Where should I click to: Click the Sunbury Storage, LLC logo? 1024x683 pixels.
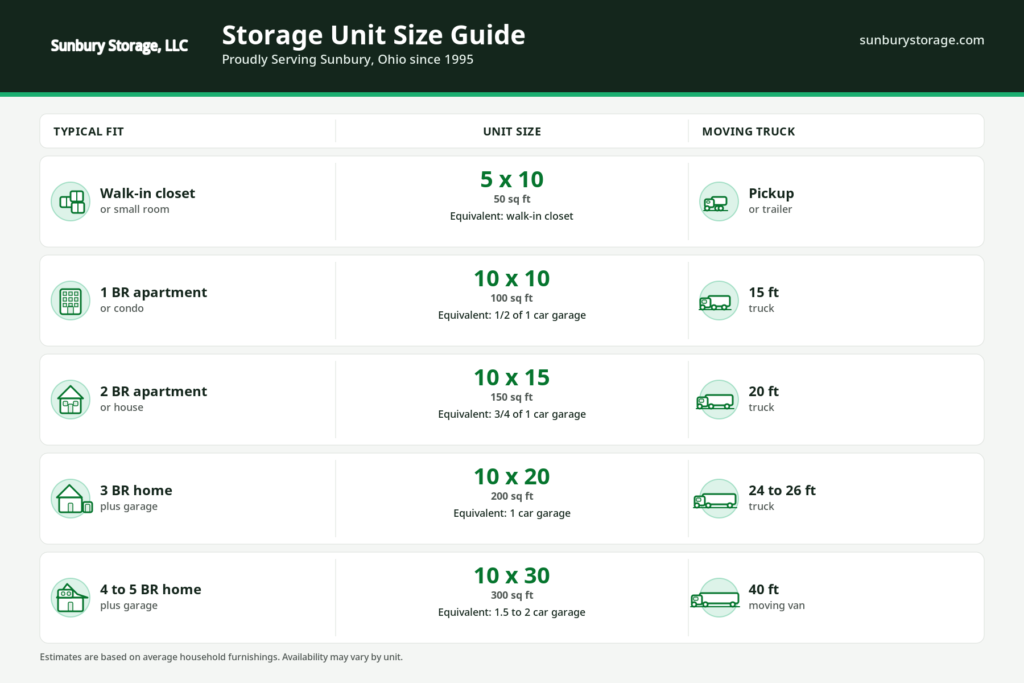click(x=119, y=45)
